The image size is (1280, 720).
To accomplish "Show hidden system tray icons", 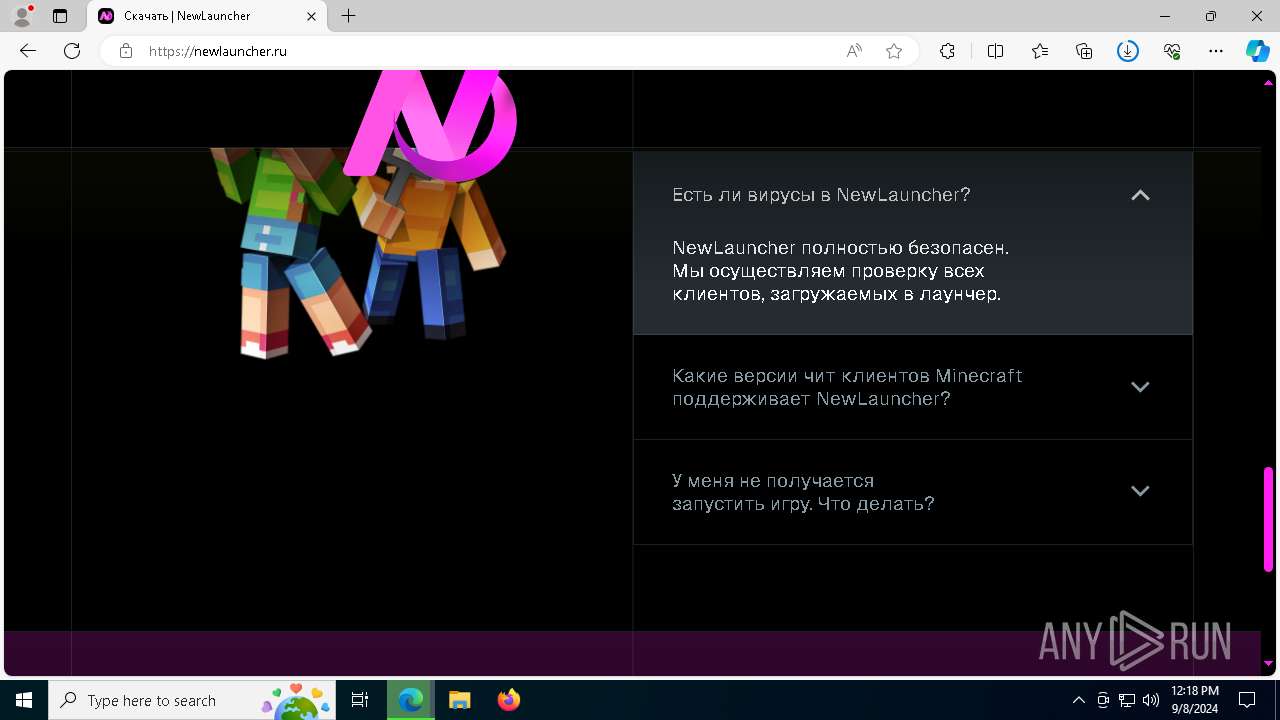I will 1078,700.
